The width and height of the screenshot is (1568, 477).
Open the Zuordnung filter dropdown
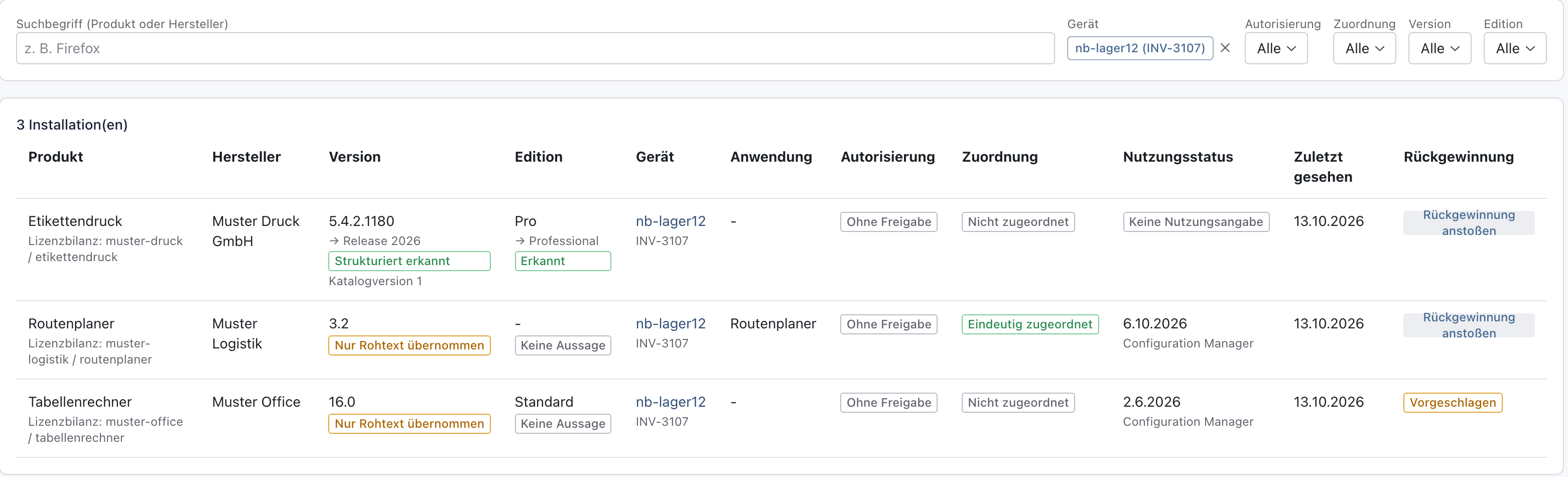click(x=1364, y=48)
